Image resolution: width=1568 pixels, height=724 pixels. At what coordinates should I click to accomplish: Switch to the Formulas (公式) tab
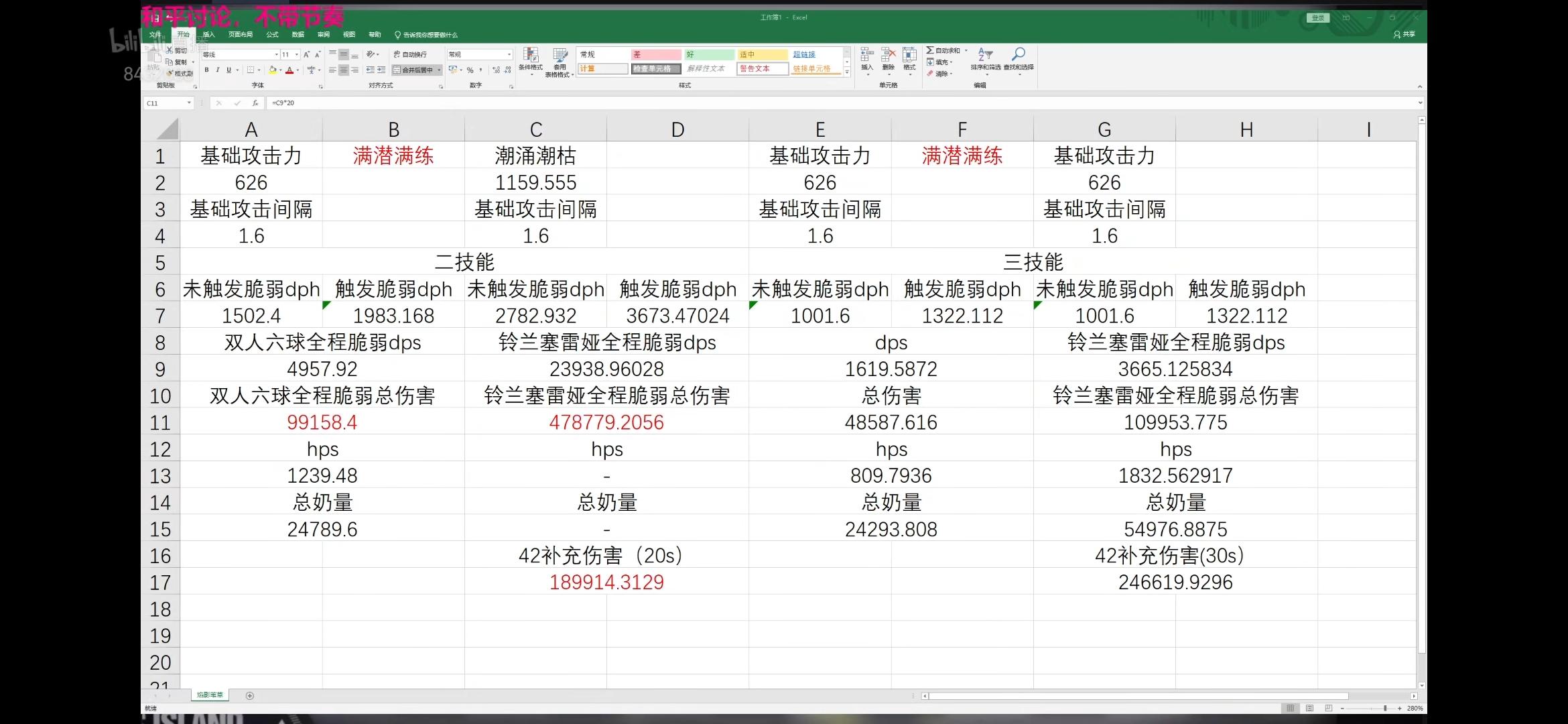[272, 34]
